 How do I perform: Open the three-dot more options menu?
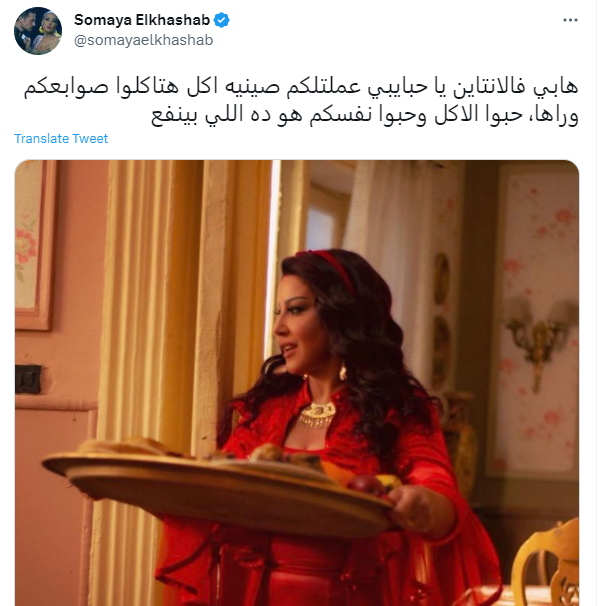click(570, 20)
